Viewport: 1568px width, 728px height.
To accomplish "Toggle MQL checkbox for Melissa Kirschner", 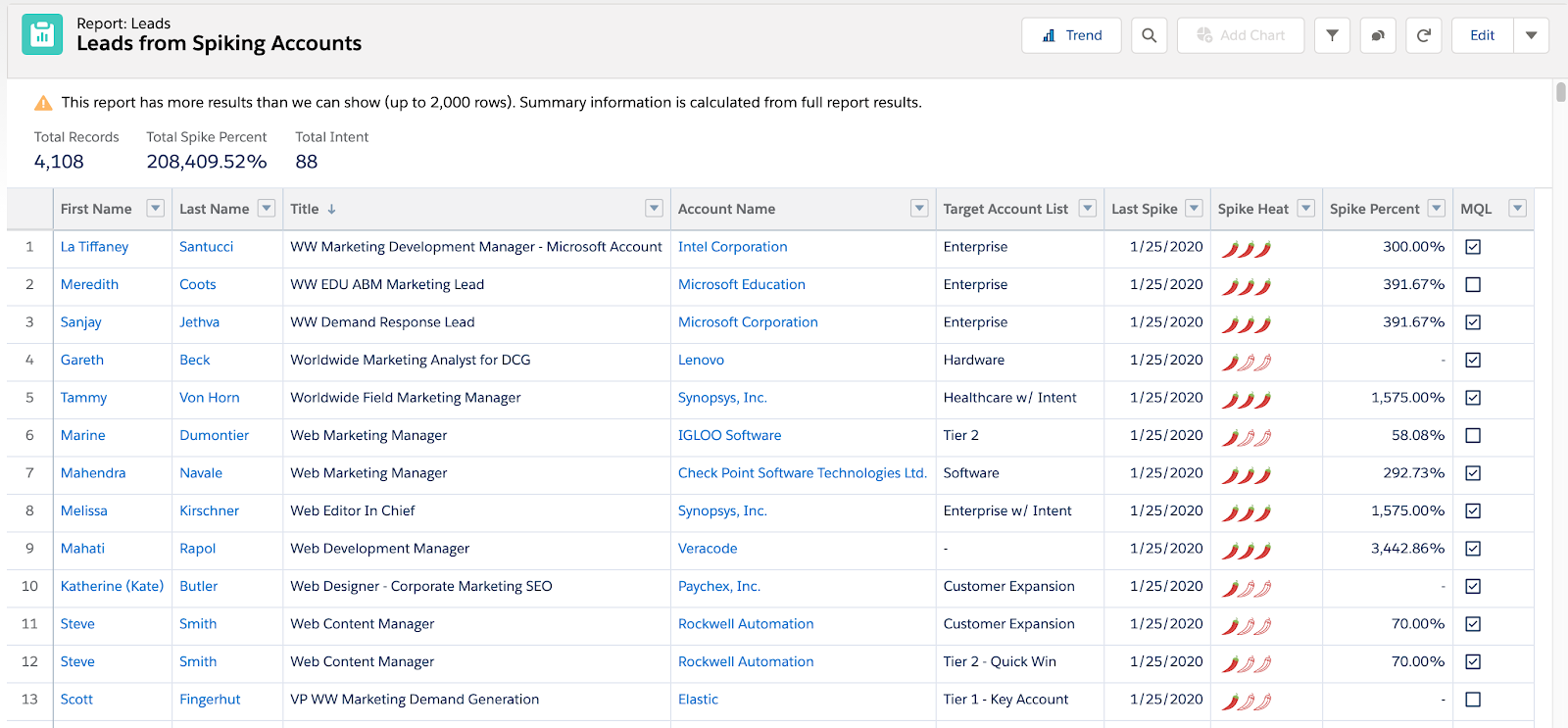I will (1473, 510).
